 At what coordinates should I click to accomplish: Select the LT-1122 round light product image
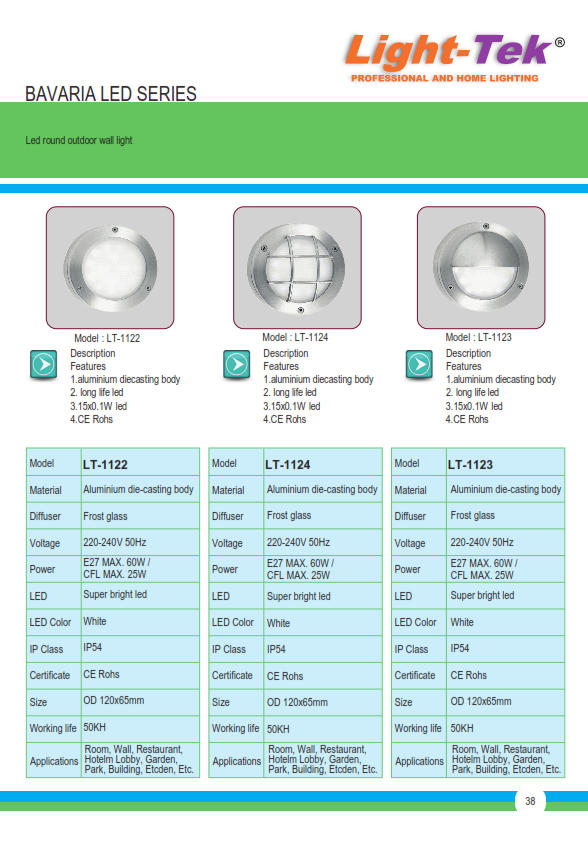[110, 267]
